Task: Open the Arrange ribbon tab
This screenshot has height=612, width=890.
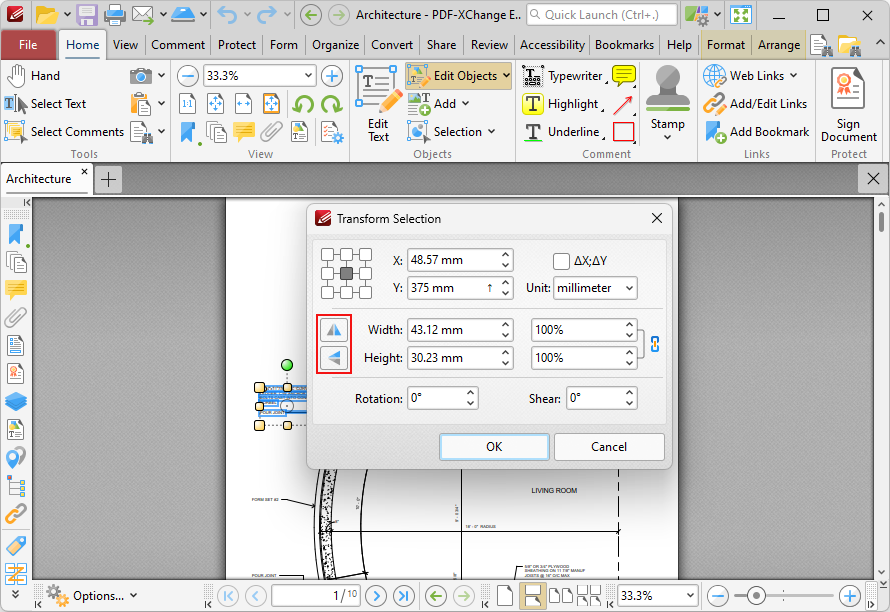Action: click(x=779, y=45)
